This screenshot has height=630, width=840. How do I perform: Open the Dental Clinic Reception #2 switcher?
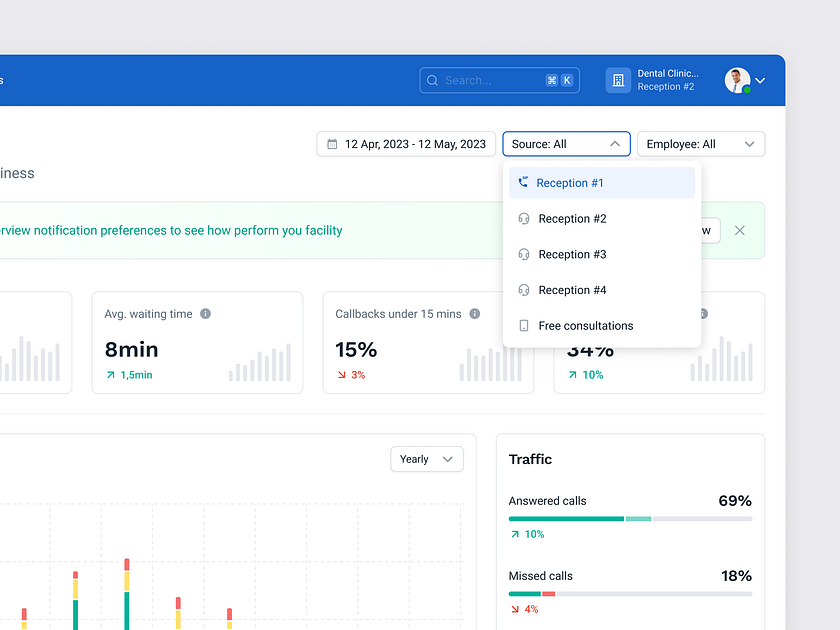click(653, 80)
